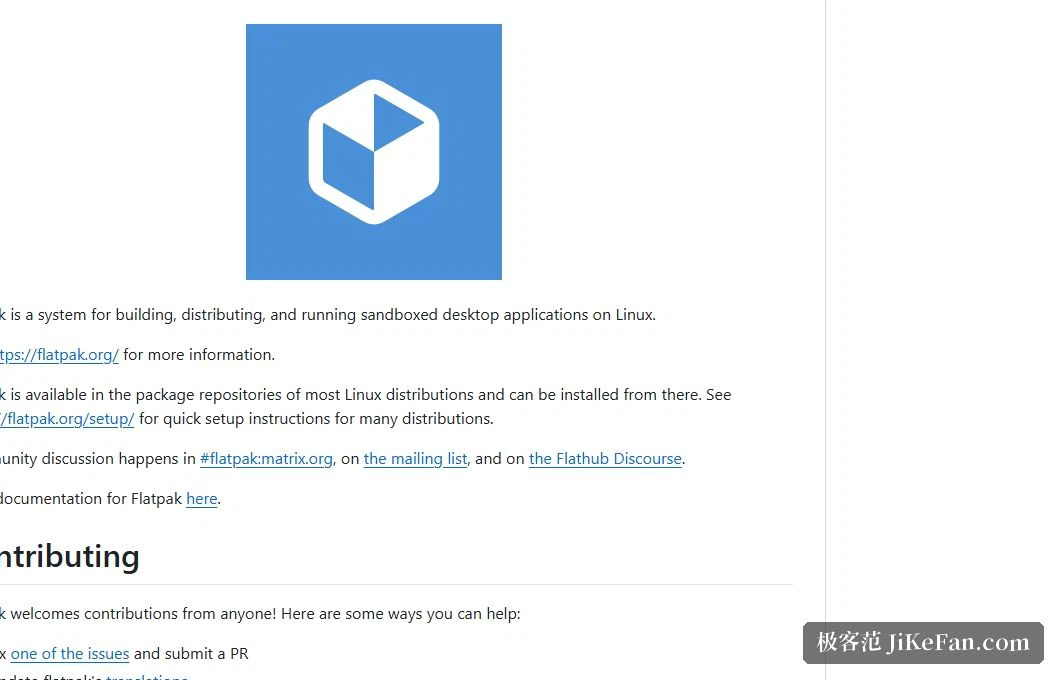Click text 'for quick setup instructions for many distributions.'
Screen dimensions: 1060x680
tap(316, 419)
